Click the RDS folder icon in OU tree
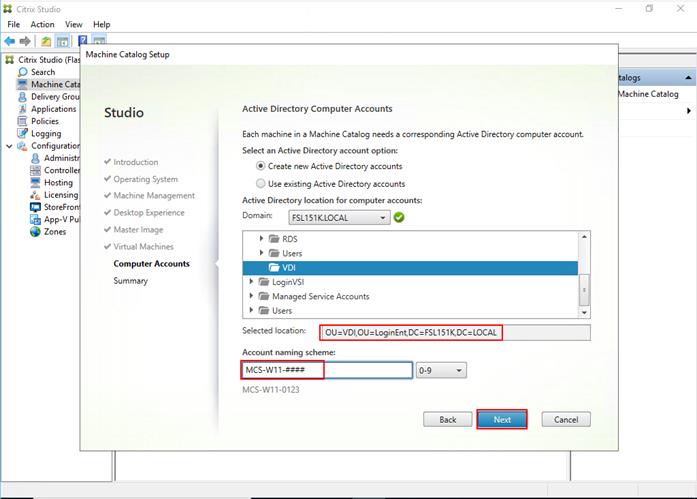Image resolution: width=697 pixels, height=499 pixels. (x=274, y=239)
